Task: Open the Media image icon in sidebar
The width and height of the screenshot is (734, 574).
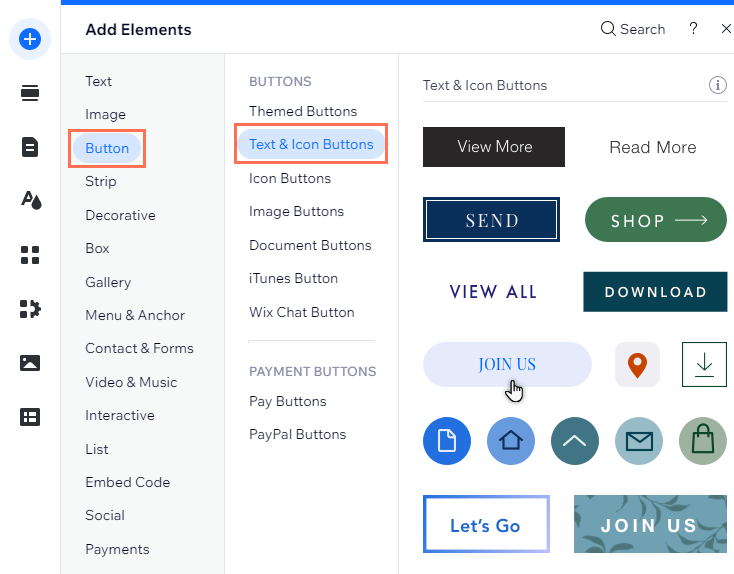Action: pos(30,362)
